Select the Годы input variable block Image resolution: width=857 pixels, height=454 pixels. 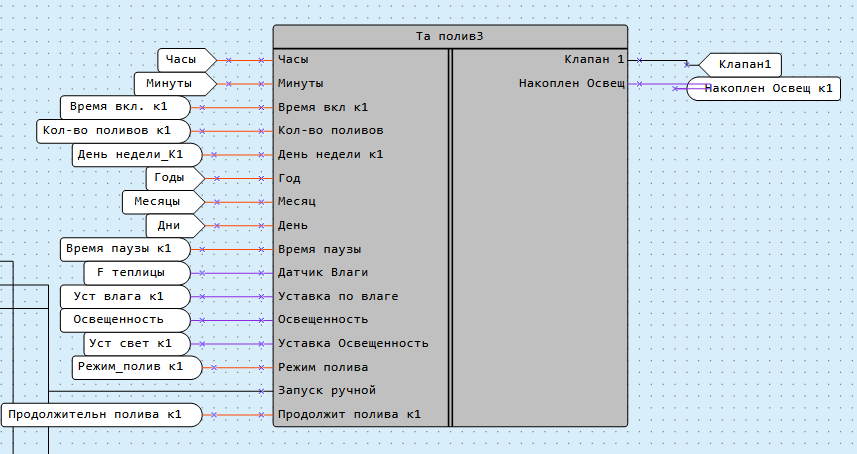pos(175,179)
